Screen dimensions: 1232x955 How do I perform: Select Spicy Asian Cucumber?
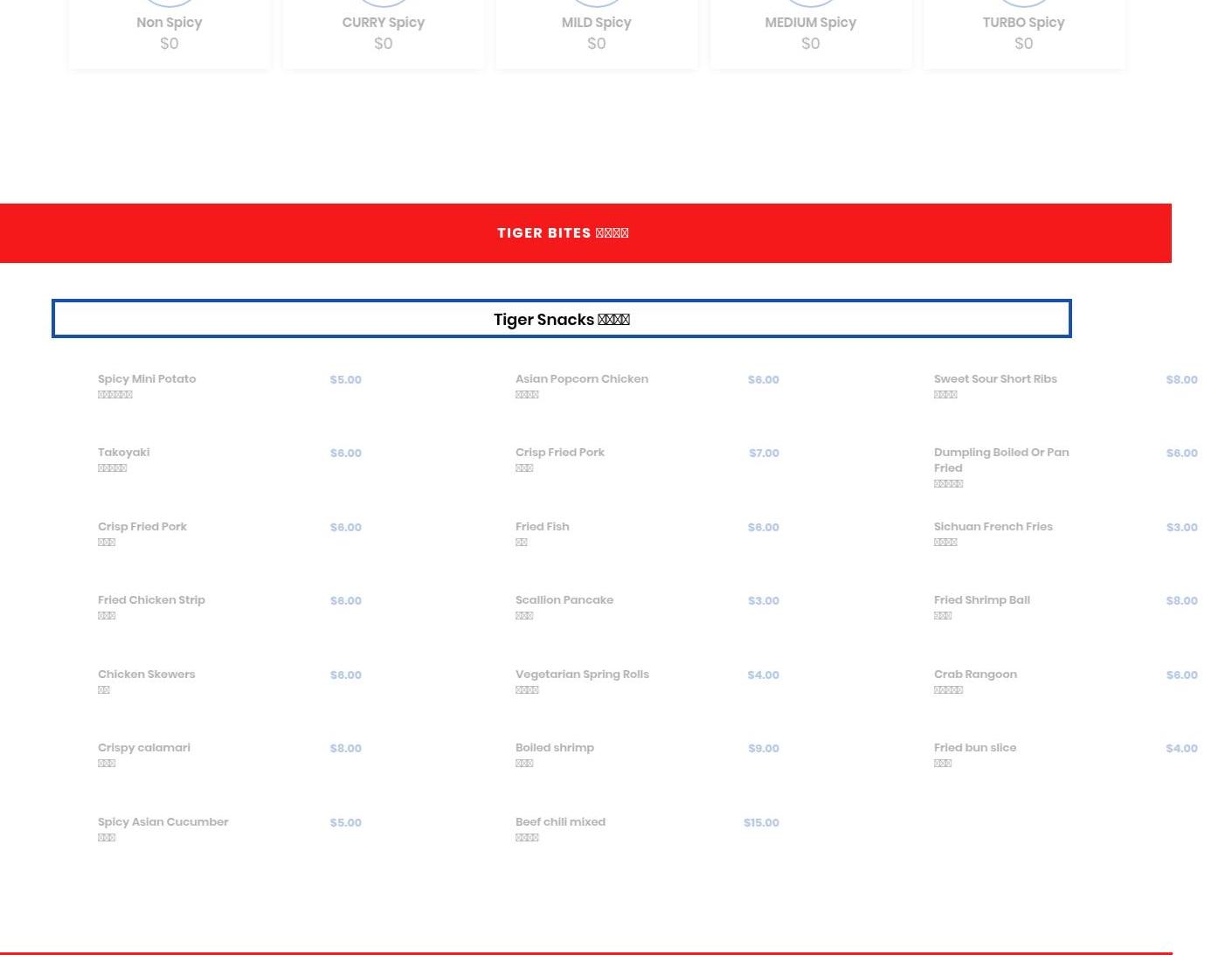click(x=163, y=822)
